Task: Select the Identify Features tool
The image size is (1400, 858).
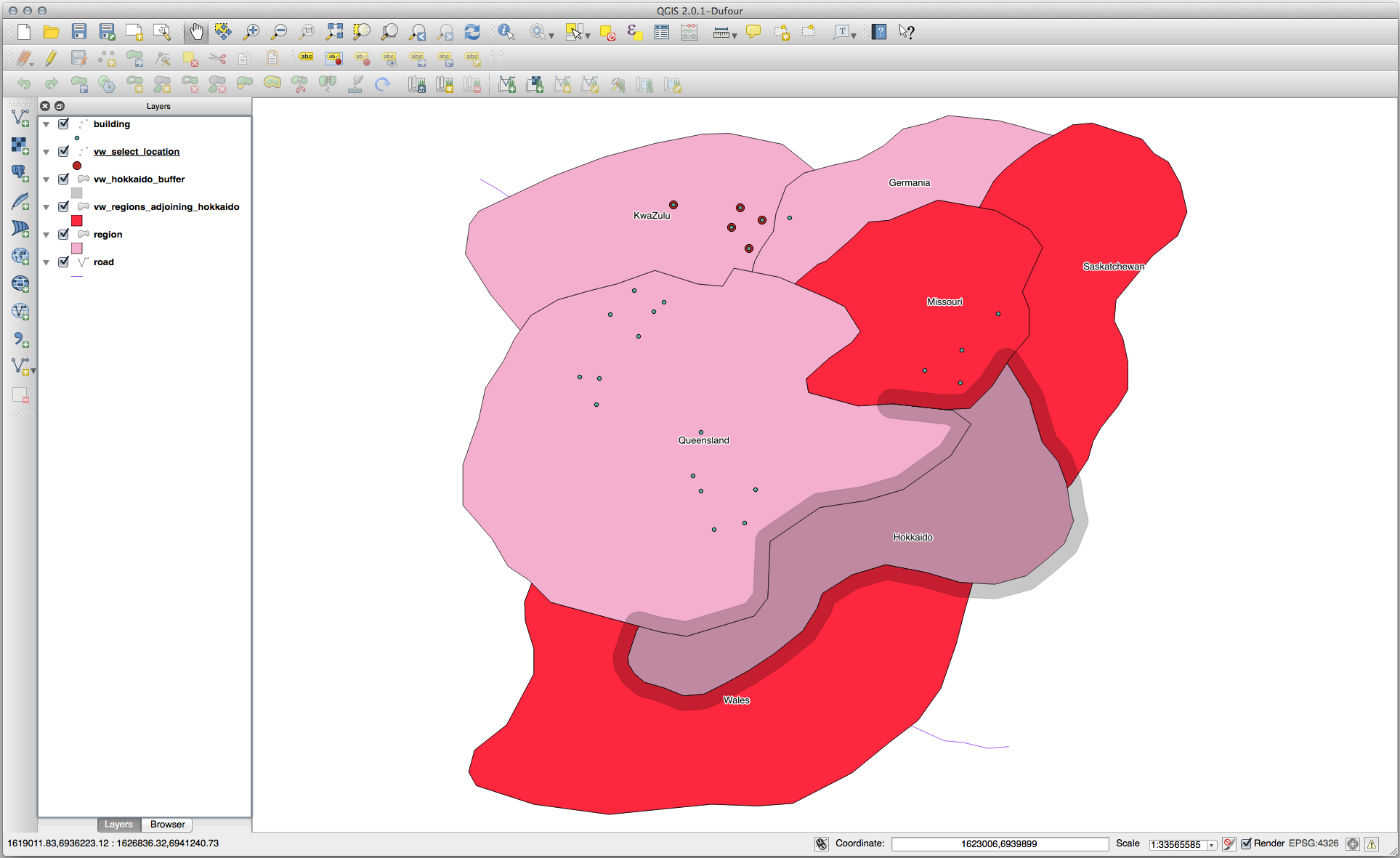Action: 506,32
